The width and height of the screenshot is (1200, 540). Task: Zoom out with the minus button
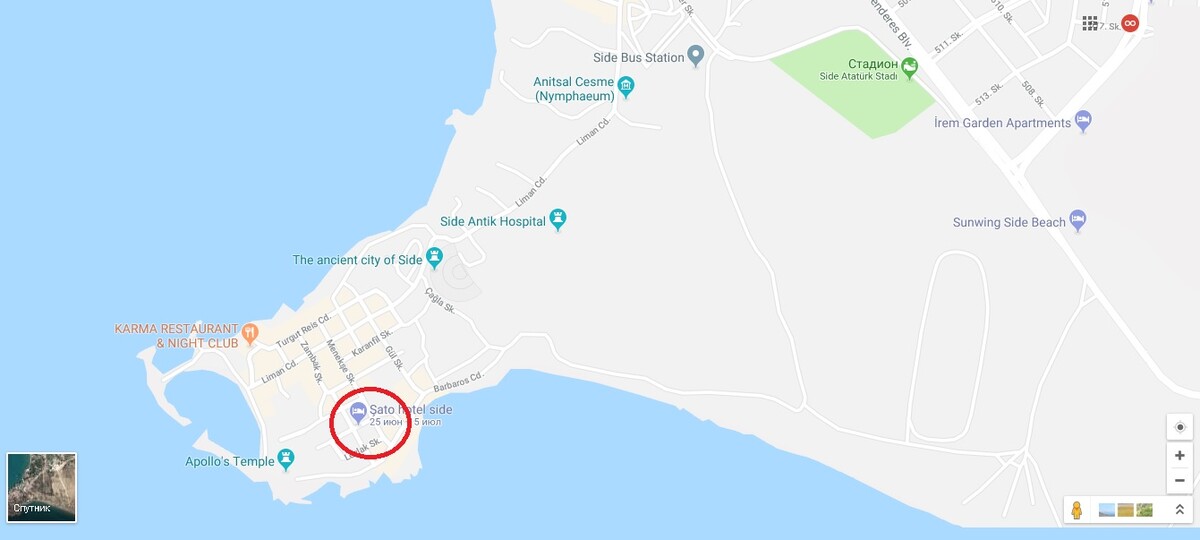(1180, 480)
